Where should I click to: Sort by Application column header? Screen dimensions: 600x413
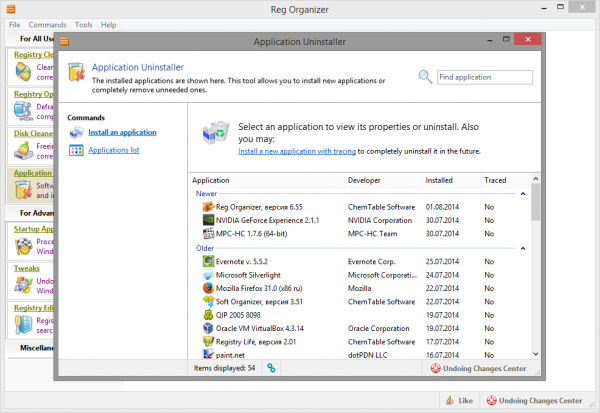tap(267, 180)
